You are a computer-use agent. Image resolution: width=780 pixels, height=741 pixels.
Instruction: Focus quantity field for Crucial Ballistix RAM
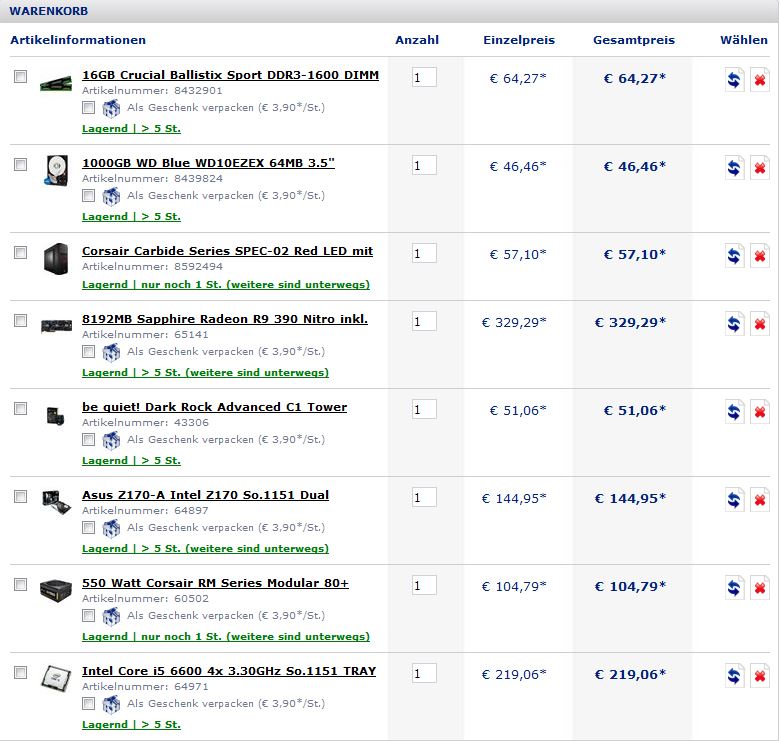coord(424,77)
